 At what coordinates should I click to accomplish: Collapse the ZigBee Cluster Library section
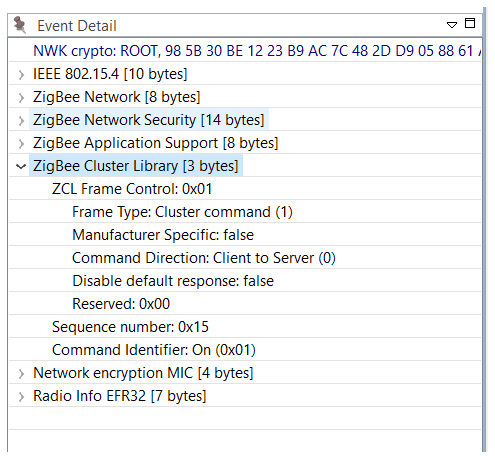[21, 166]
